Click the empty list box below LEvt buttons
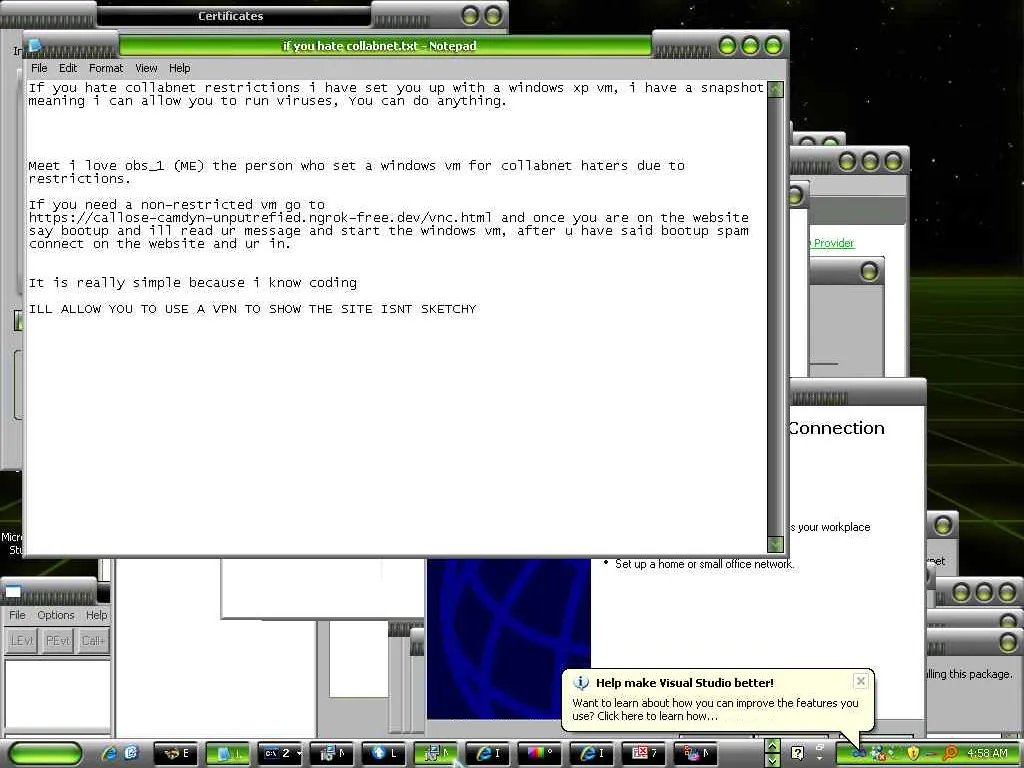The height and width of the screenshot is (768, 1024). pyautogui.click(x=57, y=694)
